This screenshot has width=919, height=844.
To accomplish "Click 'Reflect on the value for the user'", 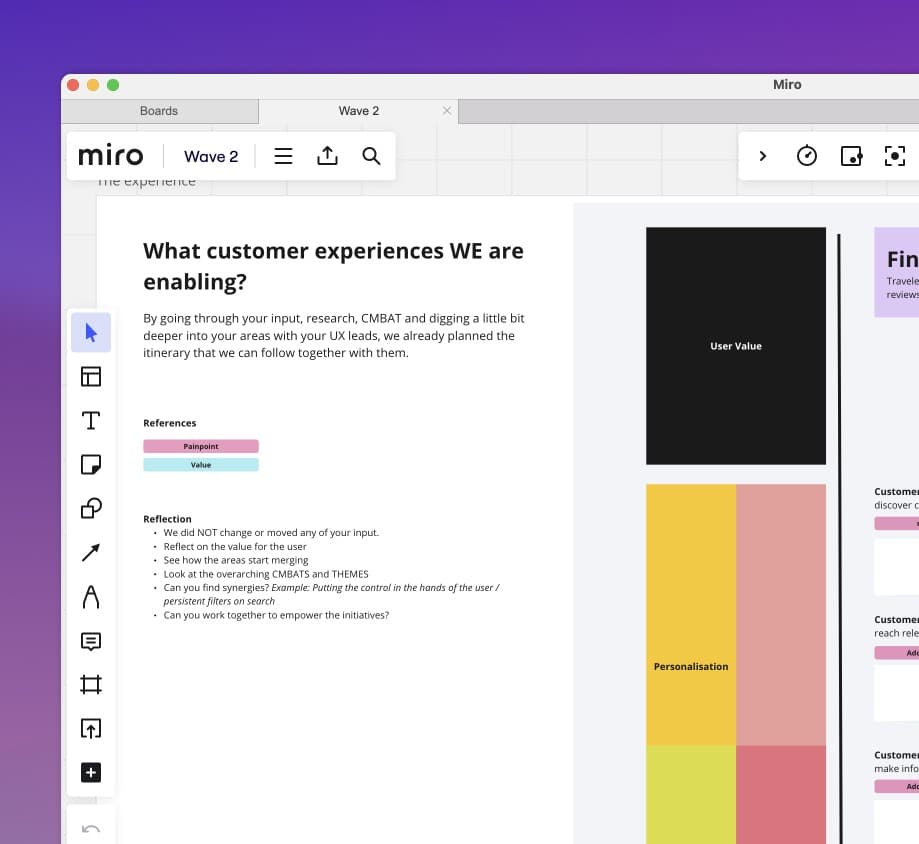I will point(235,546).
